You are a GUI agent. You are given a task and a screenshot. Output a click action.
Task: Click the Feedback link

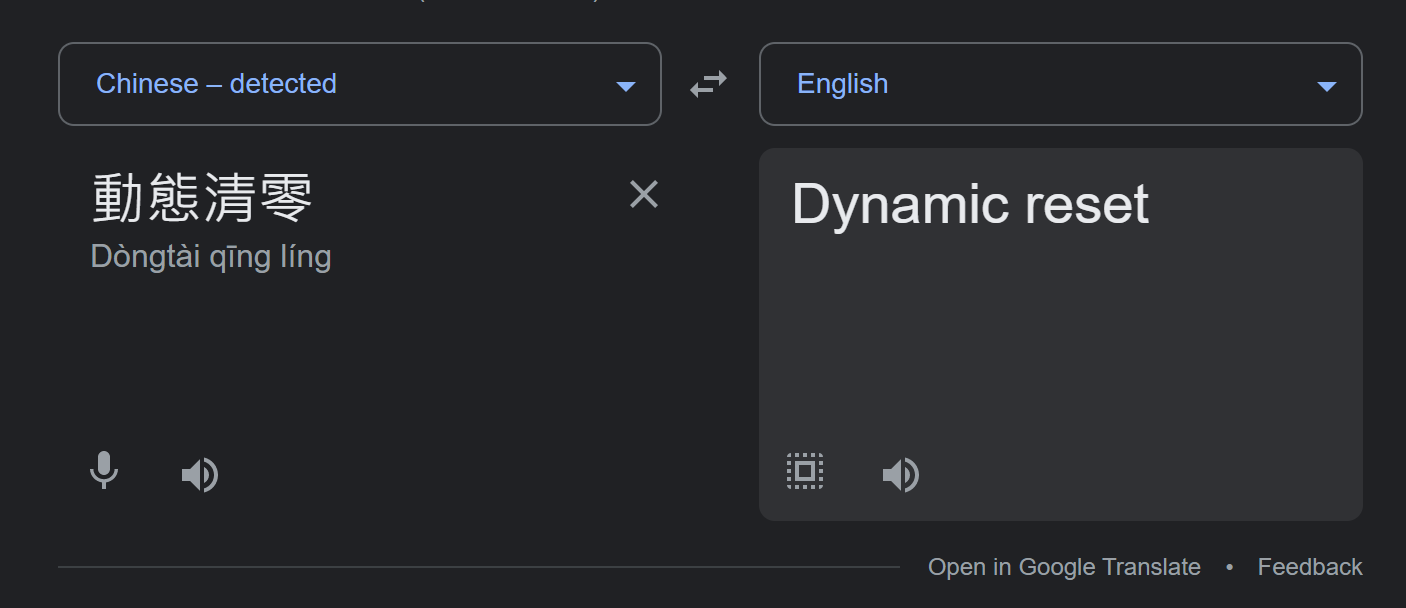click(1310, 567)
